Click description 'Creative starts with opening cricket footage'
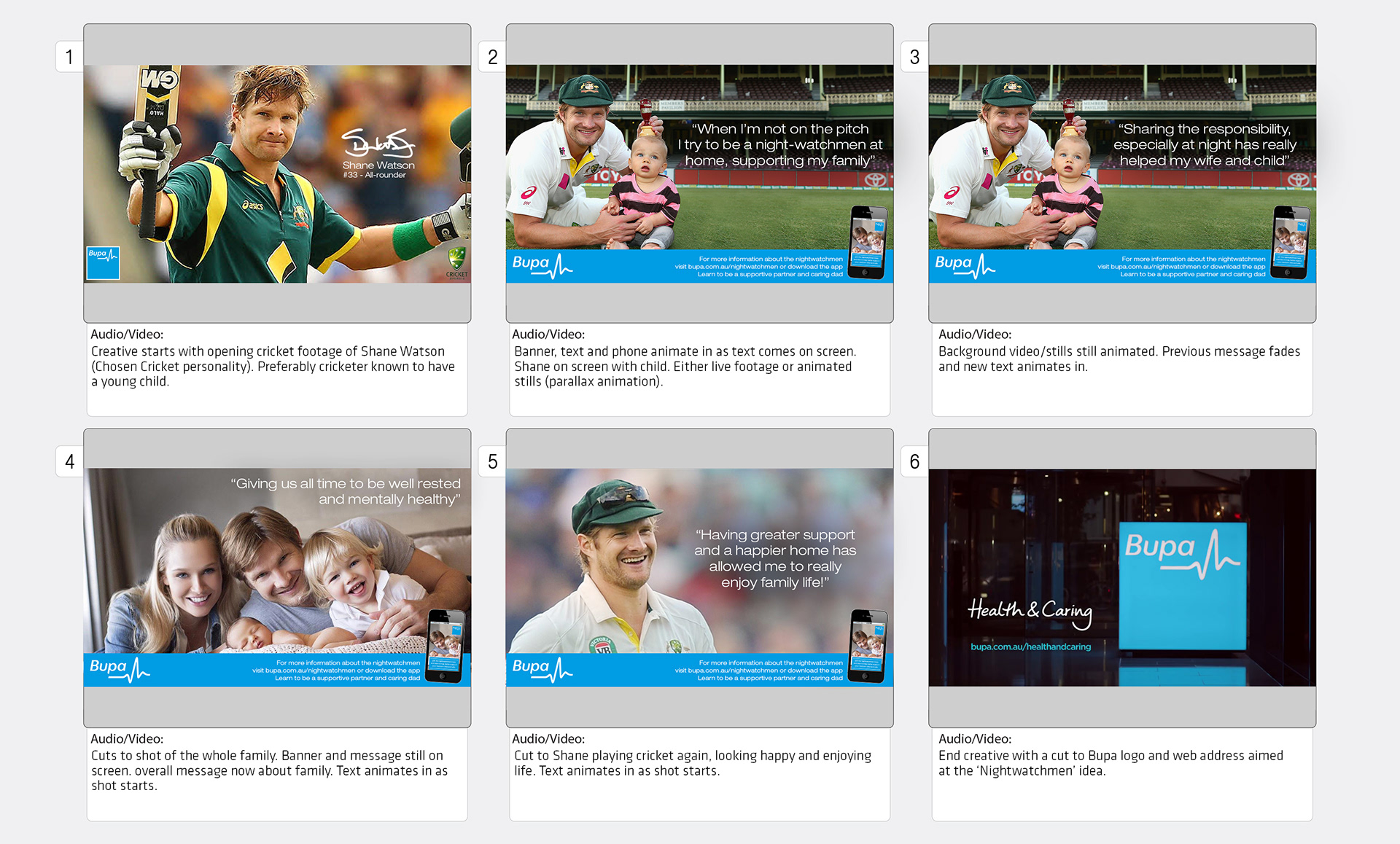1400x844 pixels. (273, 366)
